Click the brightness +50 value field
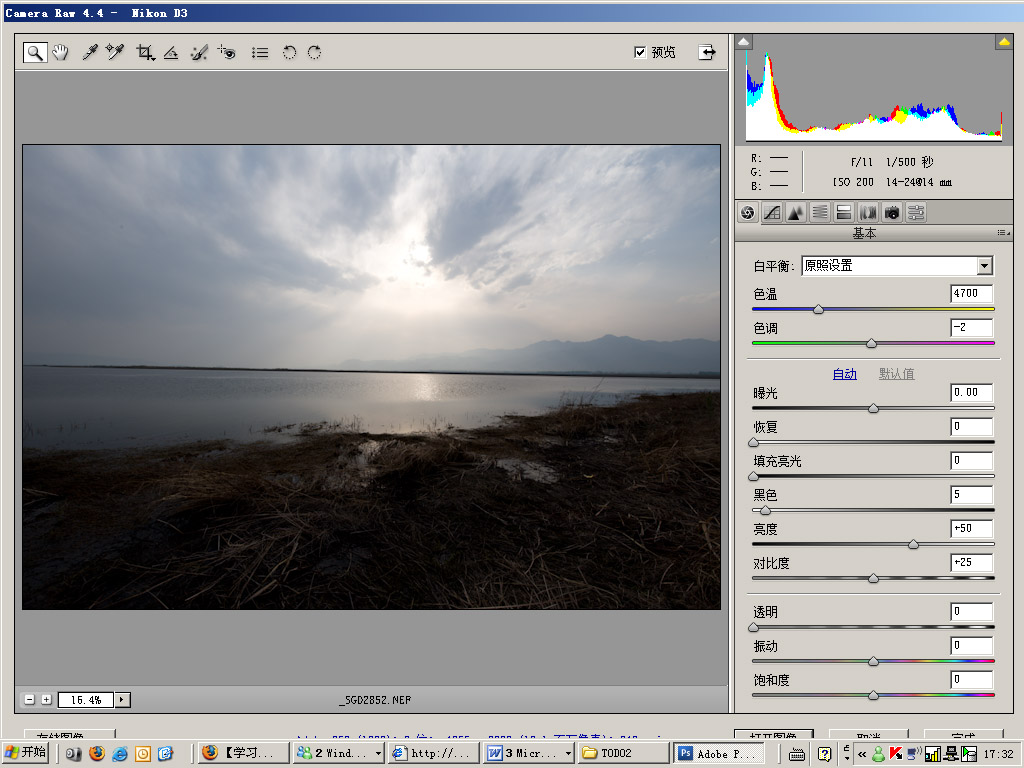The height and width of the screenshot is (768, 1024). pos(972,528)
